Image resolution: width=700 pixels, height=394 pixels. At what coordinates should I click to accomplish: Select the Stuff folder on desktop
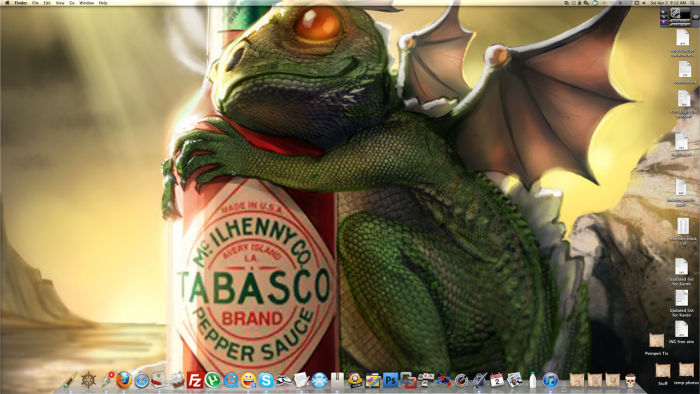662,374
